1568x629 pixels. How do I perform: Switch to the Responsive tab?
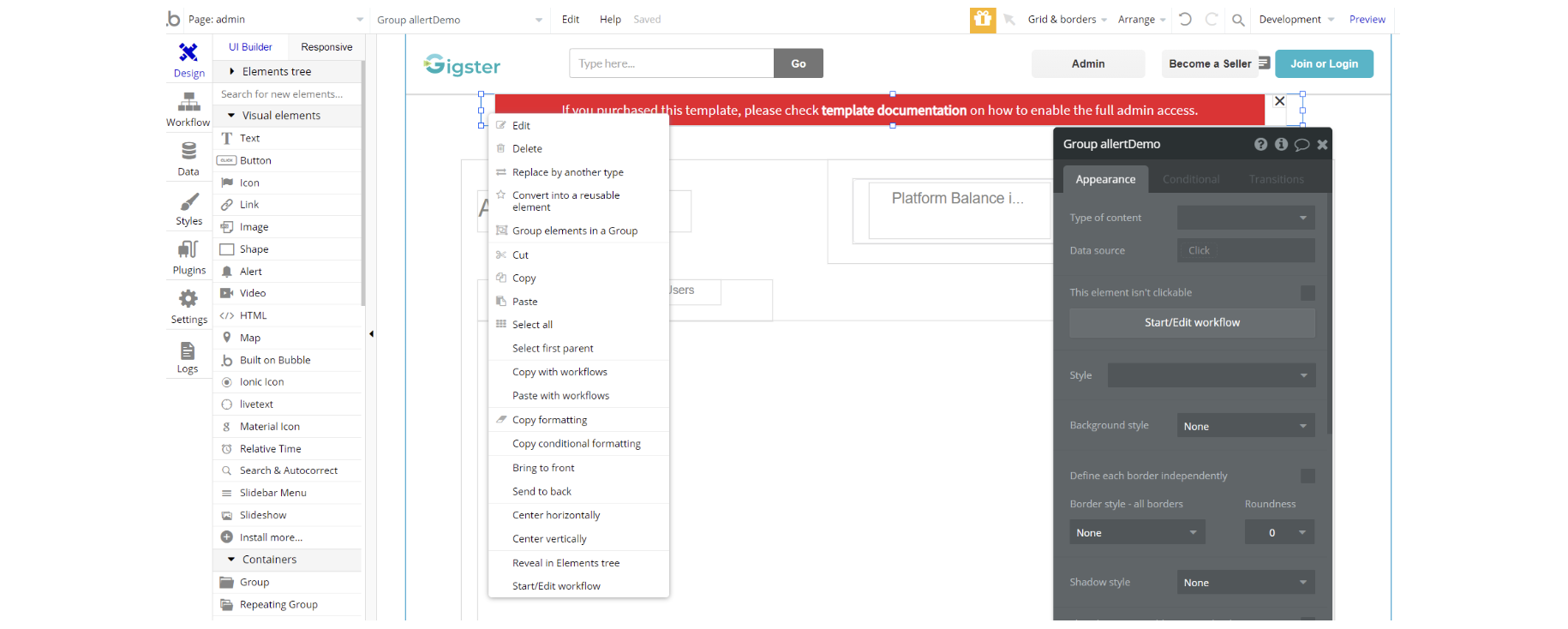[326, 47]
